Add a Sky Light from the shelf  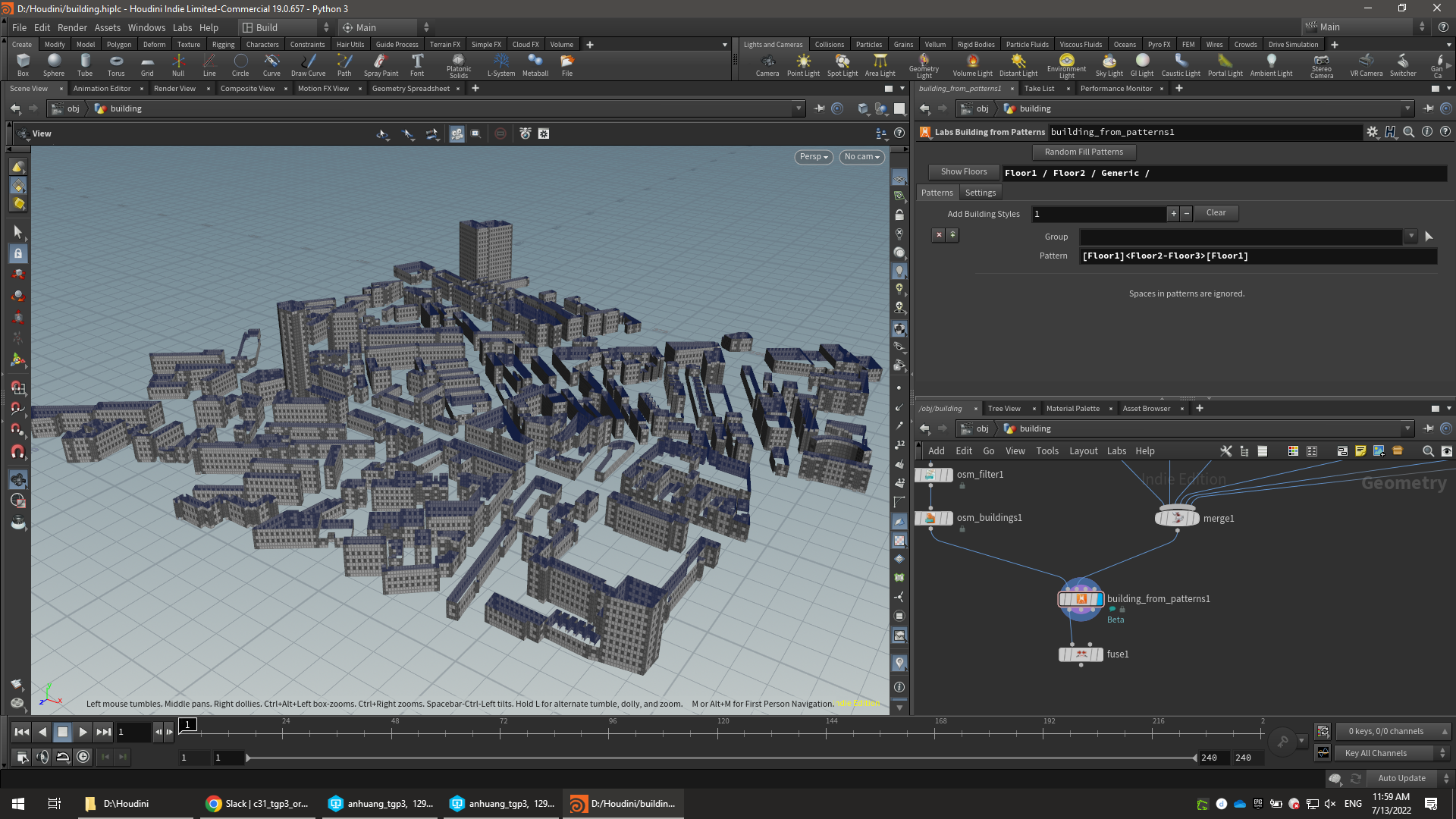(1109, 64)
